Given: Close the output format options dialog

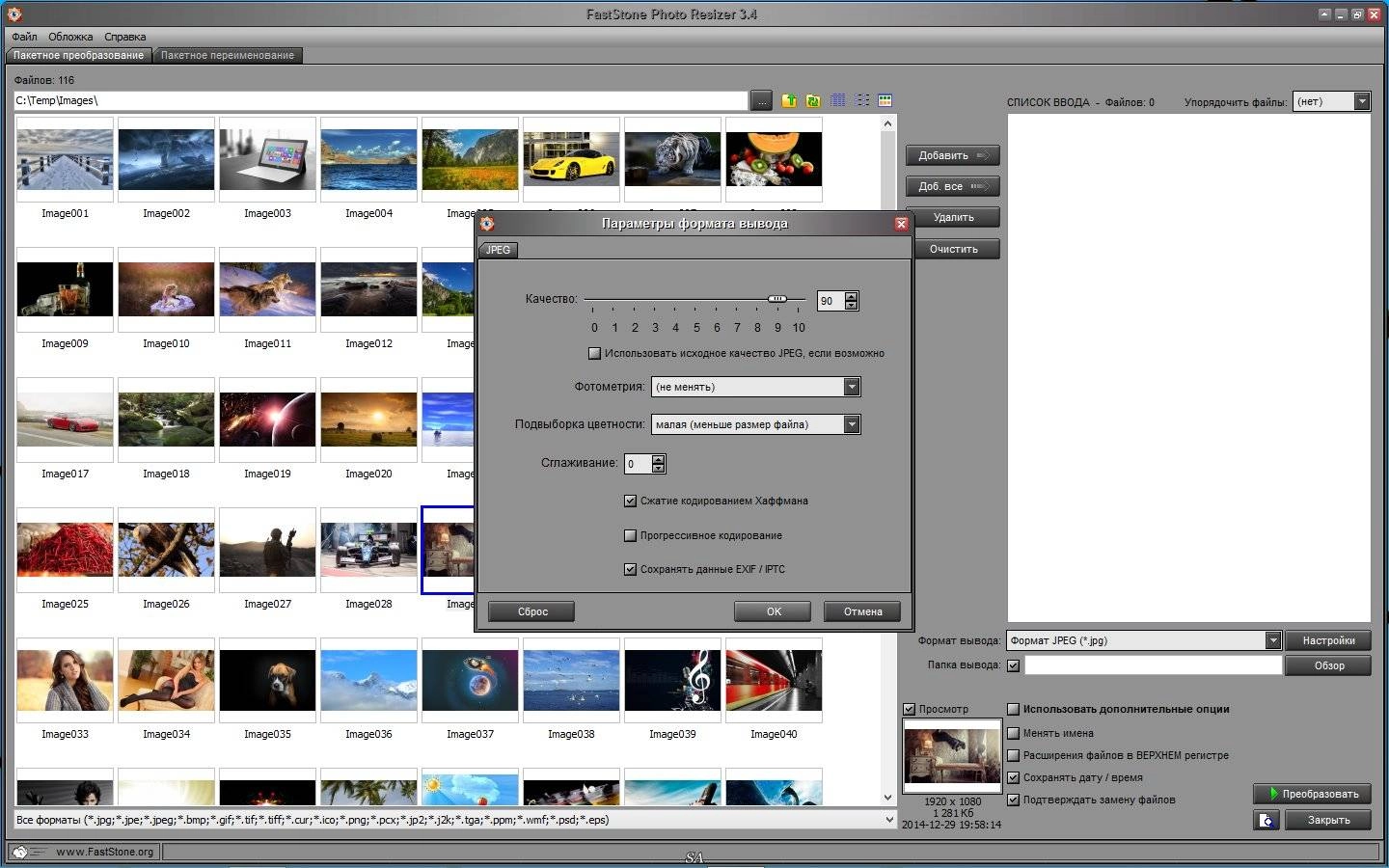Looking at the screenshot, I should point(901,224).
